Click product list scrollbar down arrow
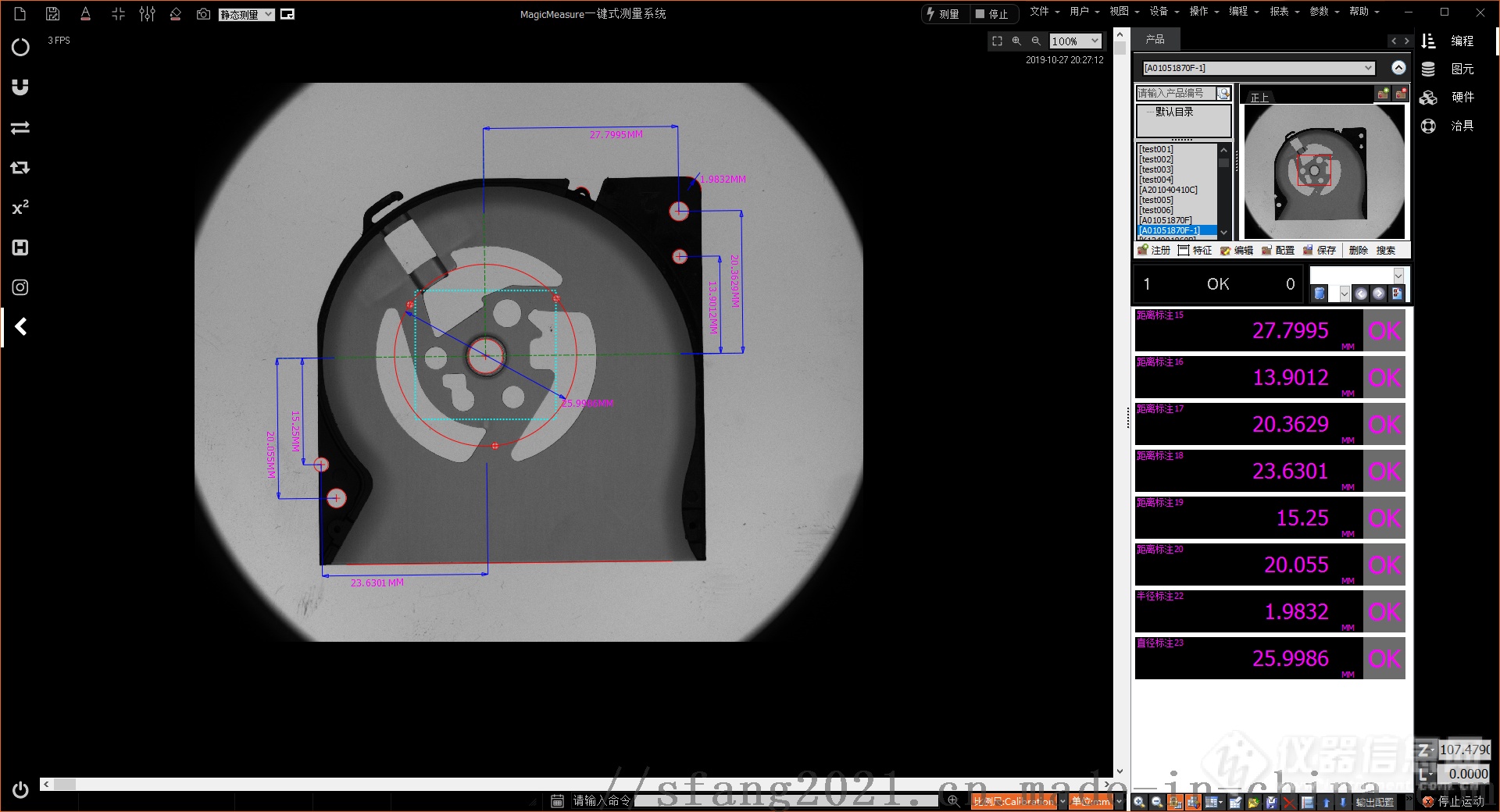This screenshot has height=812, width=1500. point(1224,233)
